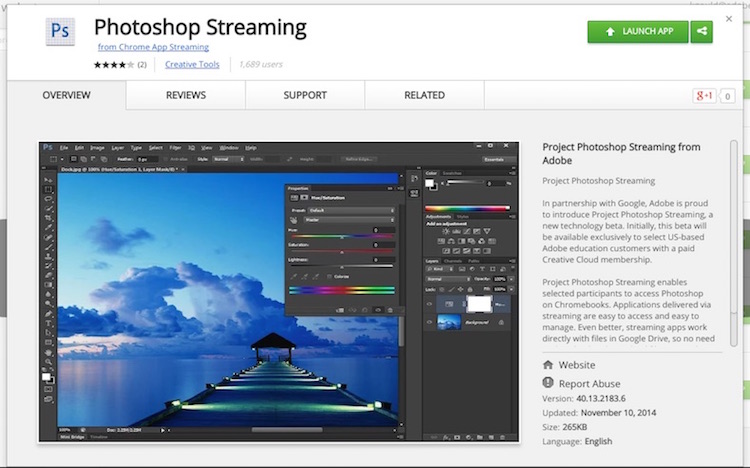Image resolution: width=750 pixels, height=468 pixels.
Task: Toggle lock transparent pixels in Layers panel
Action: [x=441, y=290]
